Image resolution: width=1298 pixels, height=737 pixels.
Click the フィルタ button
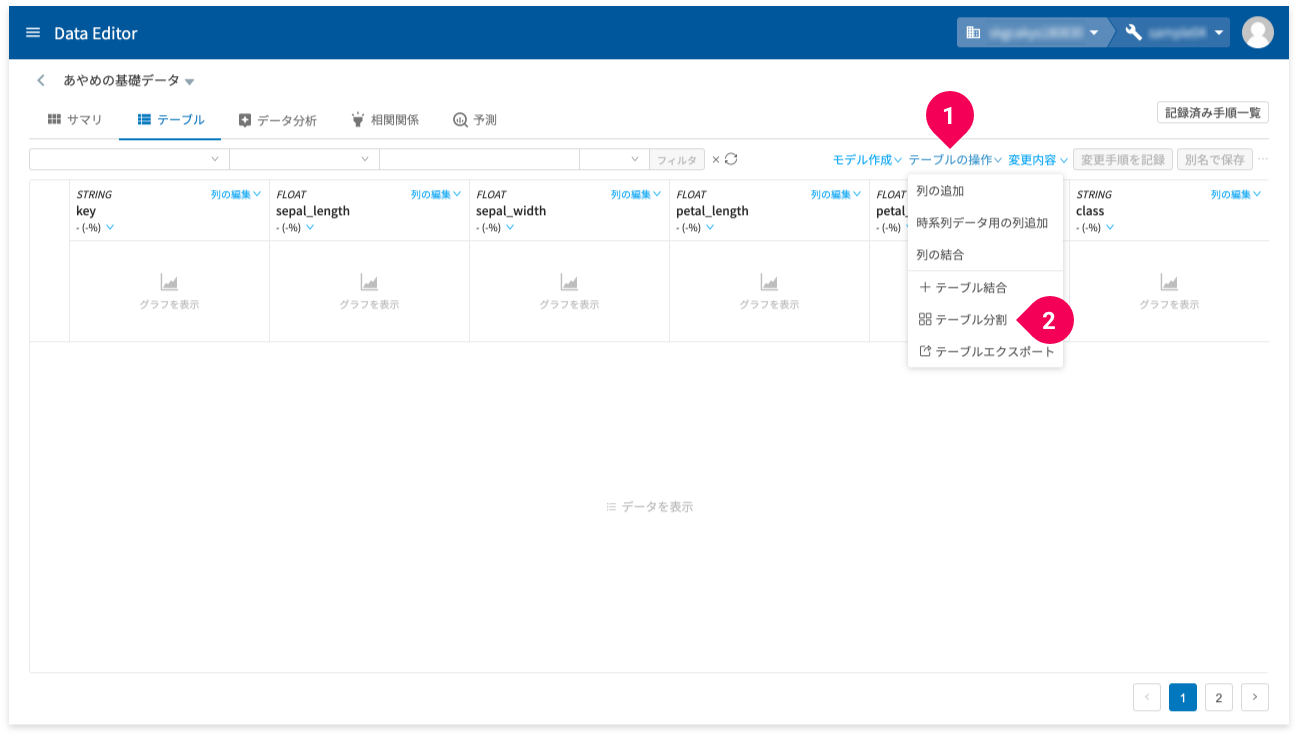click(x=677, y=160)
